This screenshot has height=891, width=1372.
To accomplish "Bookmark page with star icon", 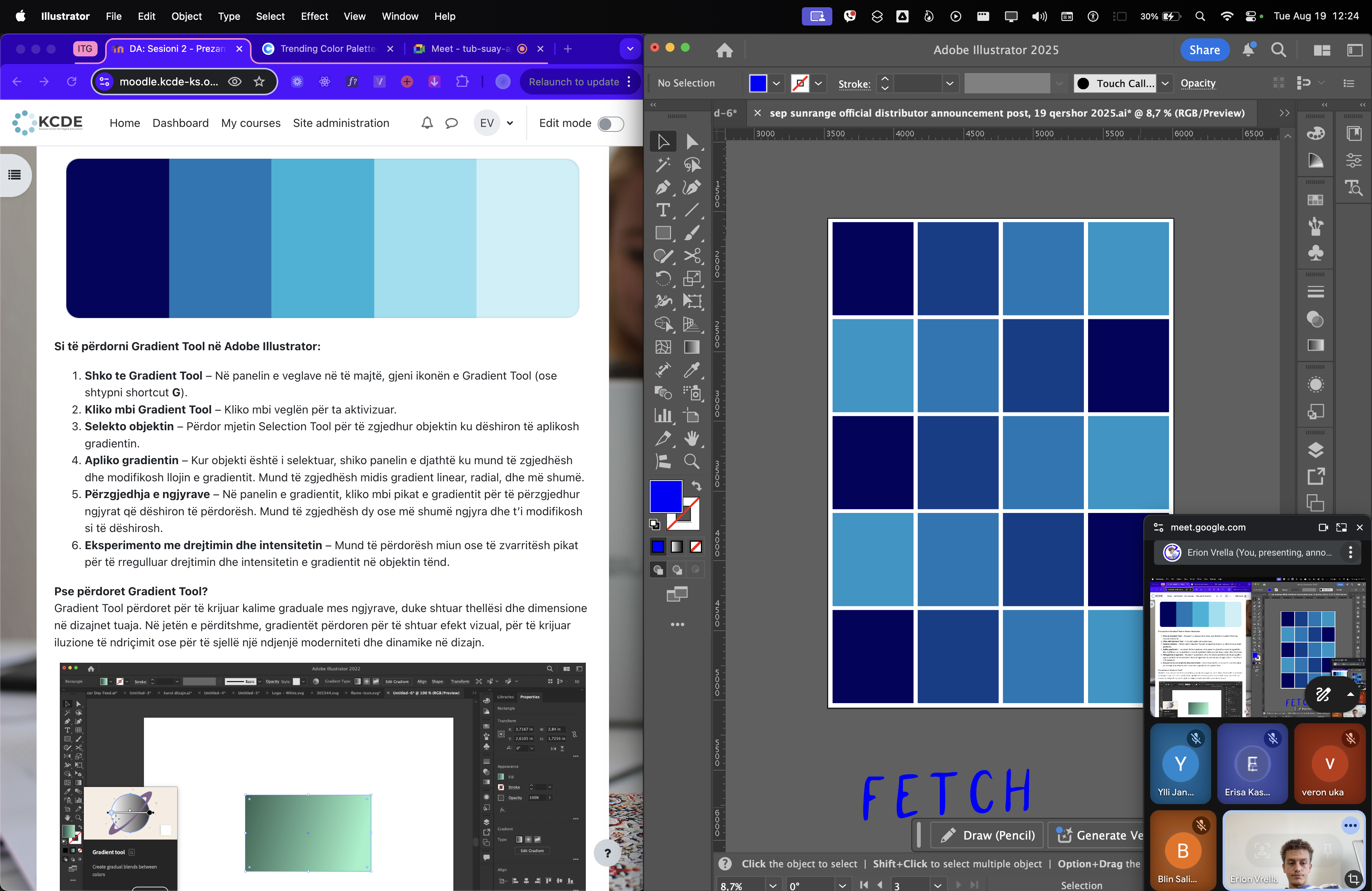I will coord(260,82).
